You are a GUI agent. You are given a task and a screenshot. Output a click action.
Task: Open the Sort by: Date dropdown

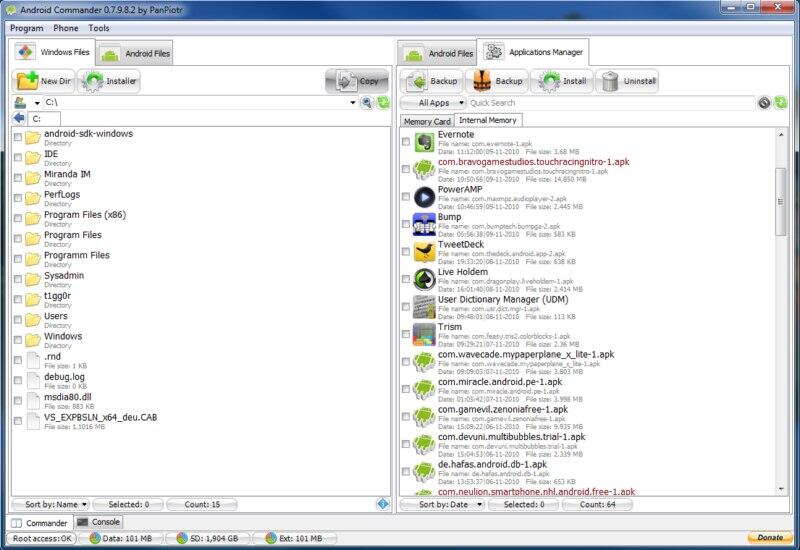443,504
